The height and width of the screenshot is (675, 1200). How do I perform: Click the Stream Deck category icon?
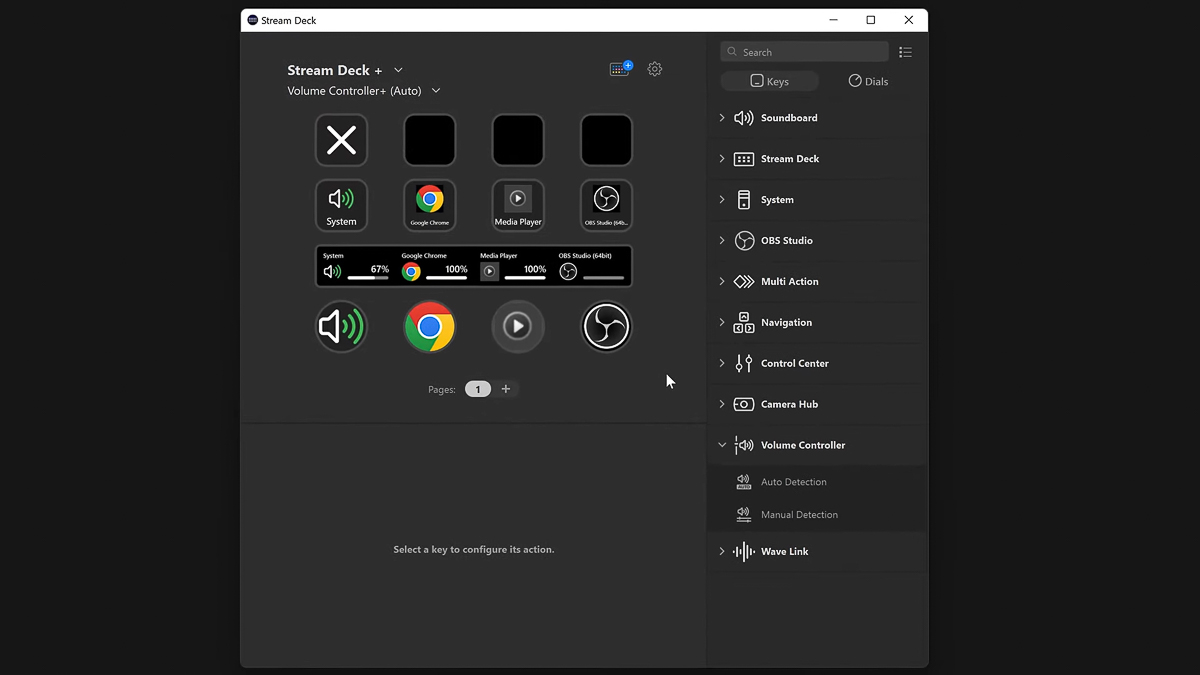pyautogui.click(x=744, y=159)
